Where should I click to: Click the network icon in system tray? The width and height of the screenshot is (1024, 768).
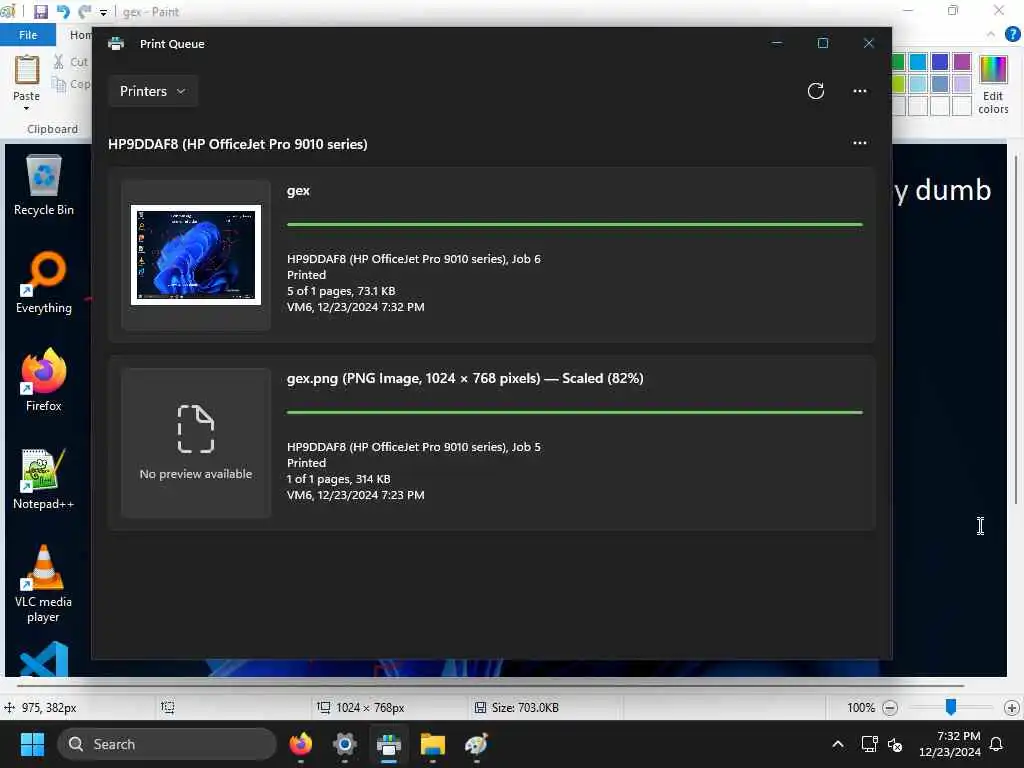[x=869, y=744]
